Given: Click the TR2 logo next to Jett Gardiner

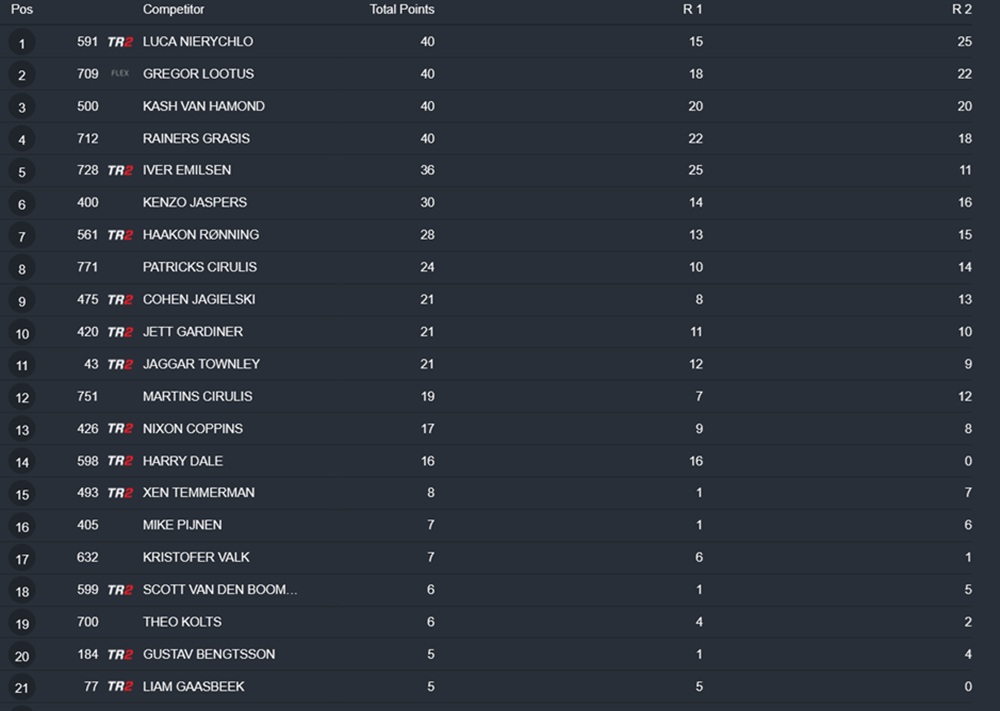Looking at the screenshot, I should point(120,332).
